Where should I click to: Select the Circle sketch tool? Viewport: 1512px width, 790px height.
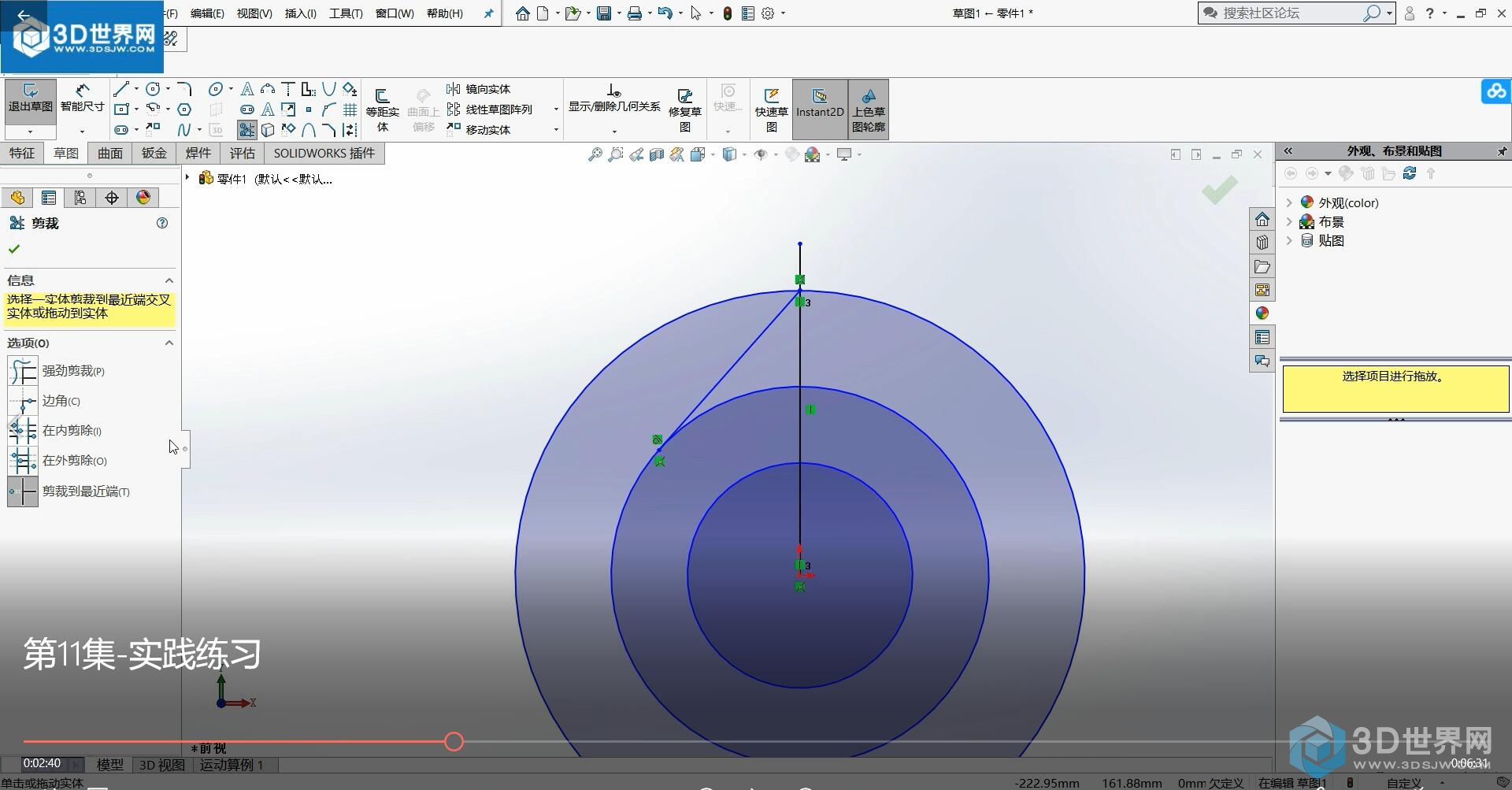click(x=154, y=89)
